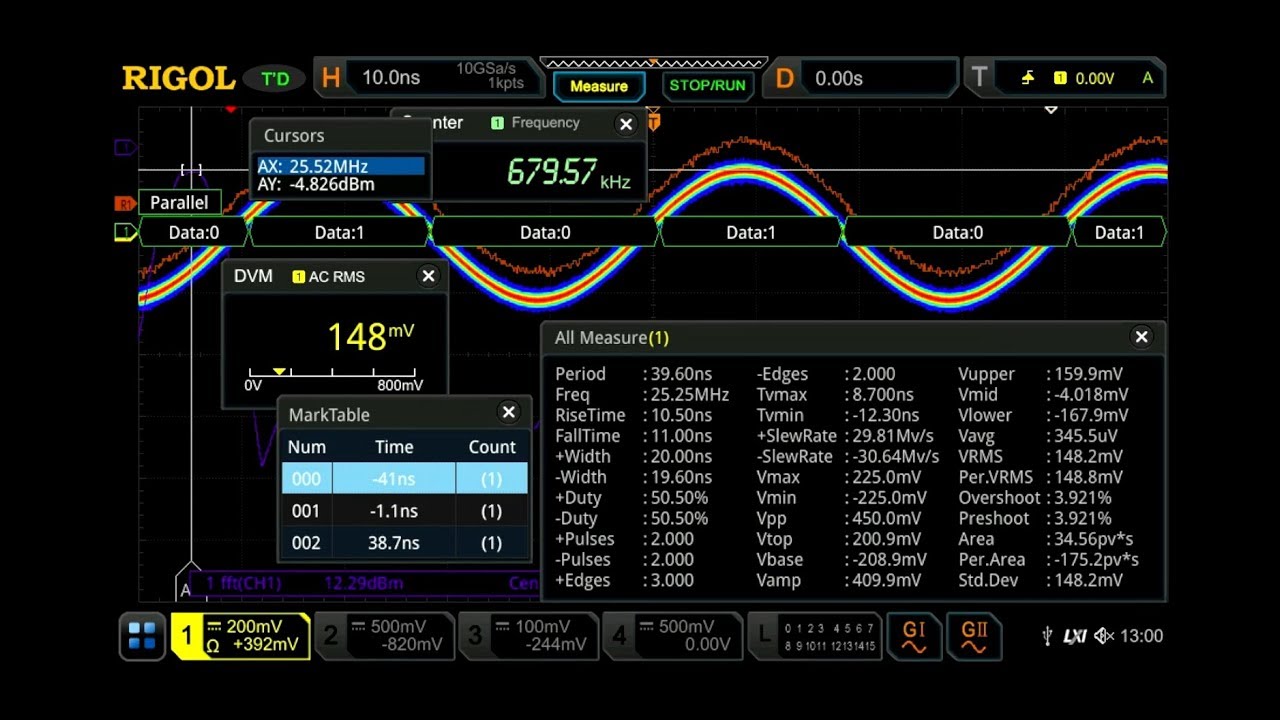Click the 13:00 clock display
1280x720 pixels.
[x=1141, y=636]
